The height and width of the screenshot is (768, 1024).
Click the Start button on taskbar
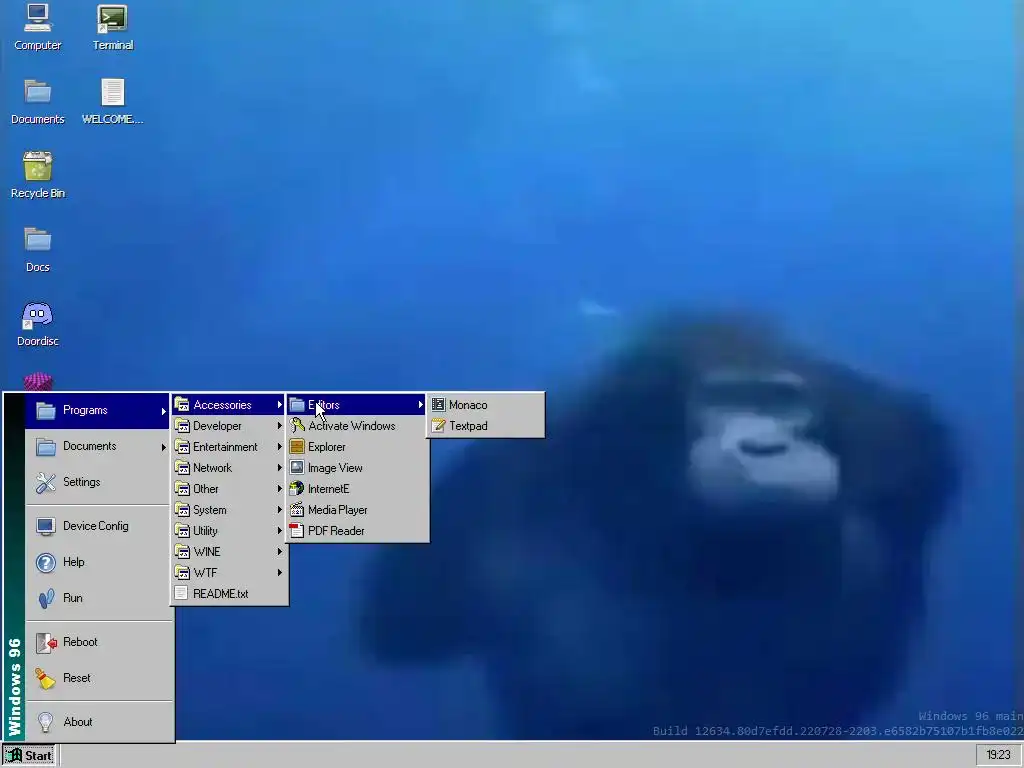coord(29,756)
